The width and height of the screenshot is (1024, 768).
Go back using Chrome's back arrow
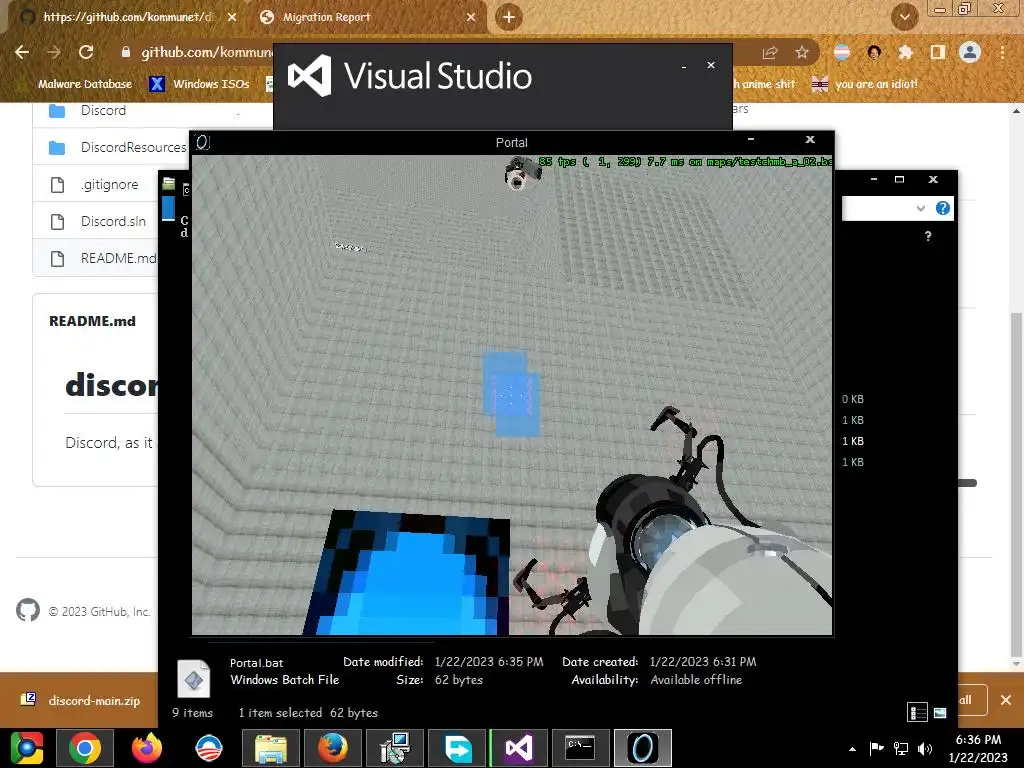[x=22, y=52]
